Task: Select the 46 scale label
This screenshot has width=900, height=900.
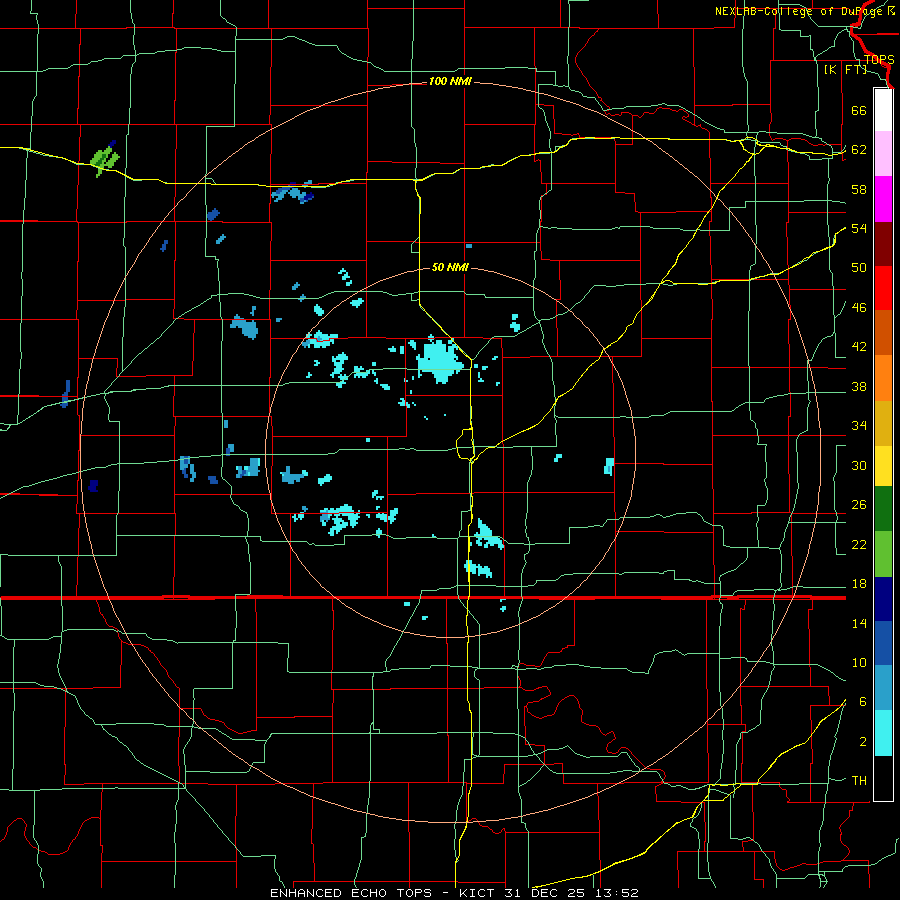Action: [859, 308]
